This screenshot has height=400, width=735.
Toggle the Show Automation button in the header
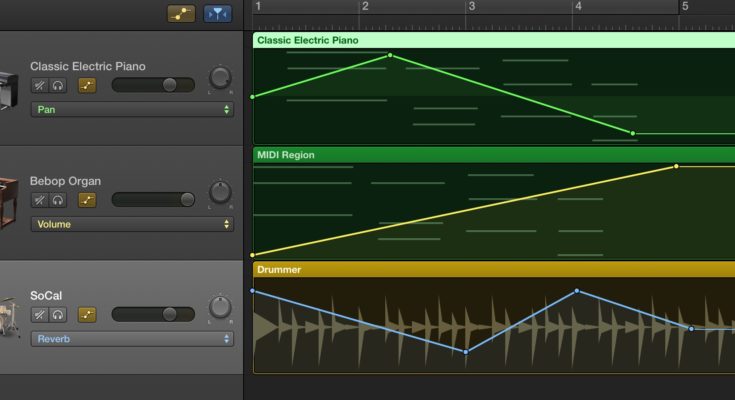[x=180, y=13]
